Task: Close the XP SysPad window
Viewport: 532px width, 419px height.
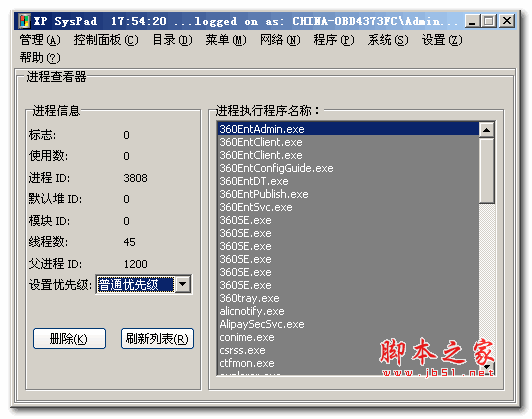Action: click(507, 21)
